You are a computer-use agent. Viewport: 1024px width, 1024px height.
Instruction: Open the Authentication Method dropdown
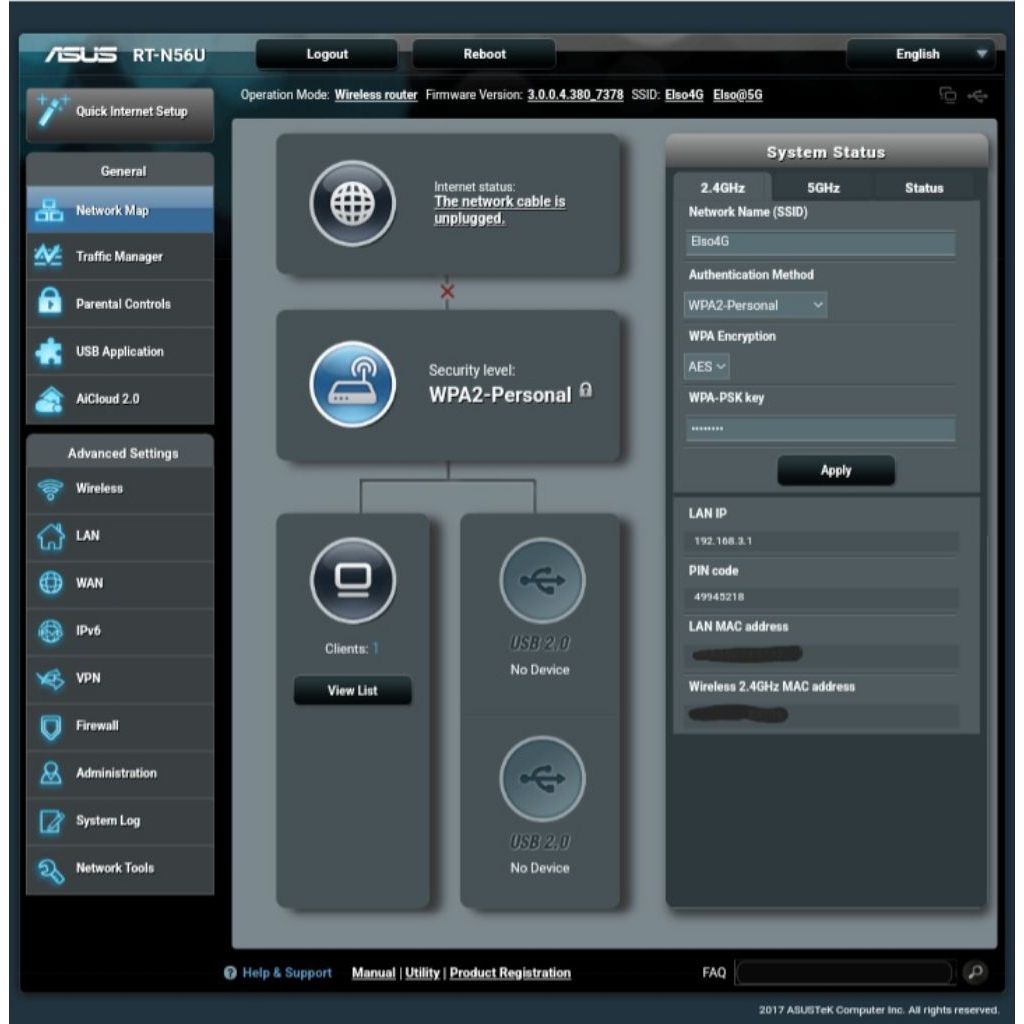click(x=756, y=305)
